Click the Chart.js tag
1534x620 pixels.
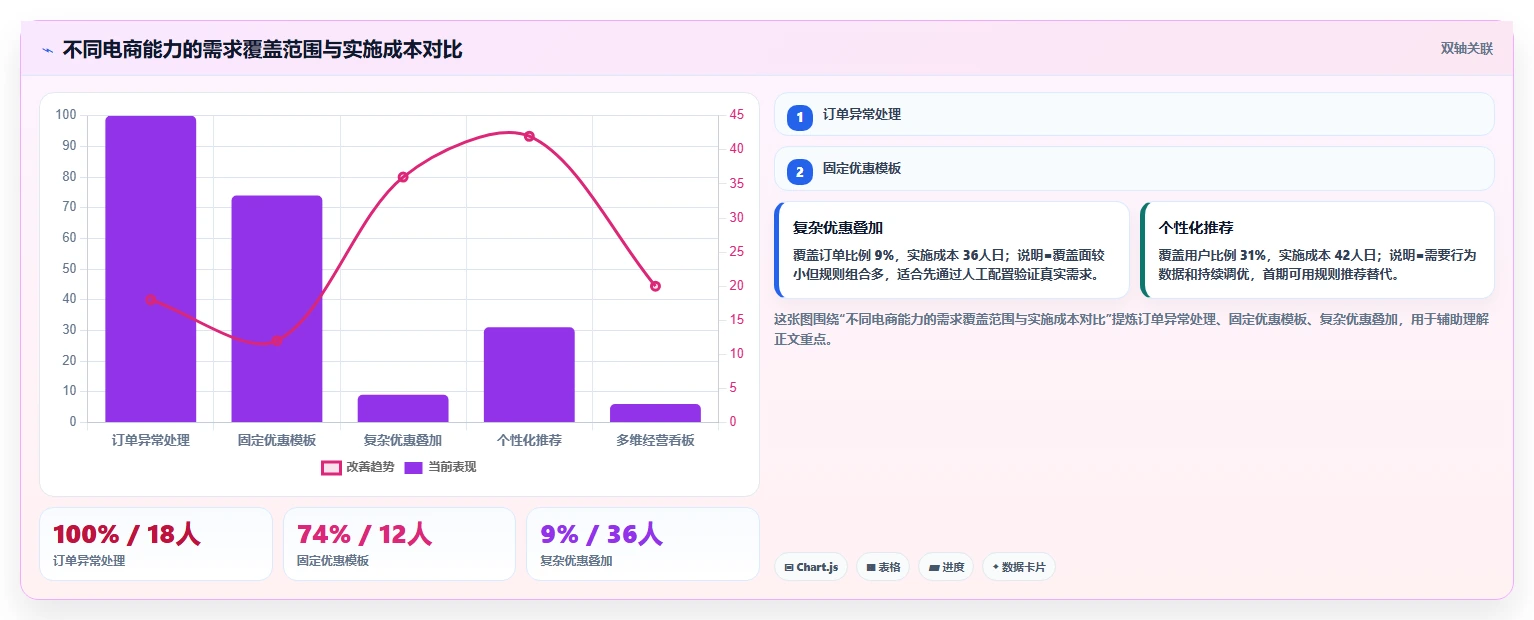pos(811,567)
